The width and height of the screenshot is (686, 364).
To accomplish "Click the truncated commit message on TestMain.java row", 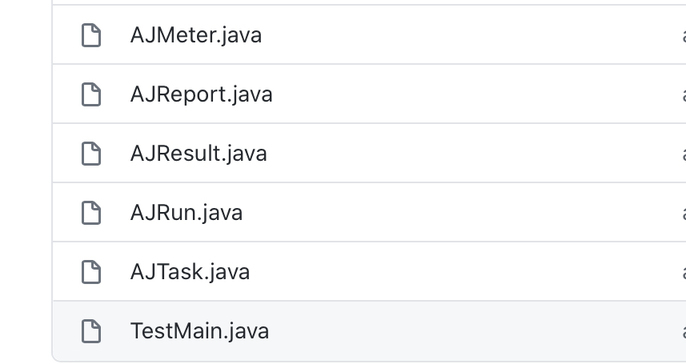I will point(683,331).
